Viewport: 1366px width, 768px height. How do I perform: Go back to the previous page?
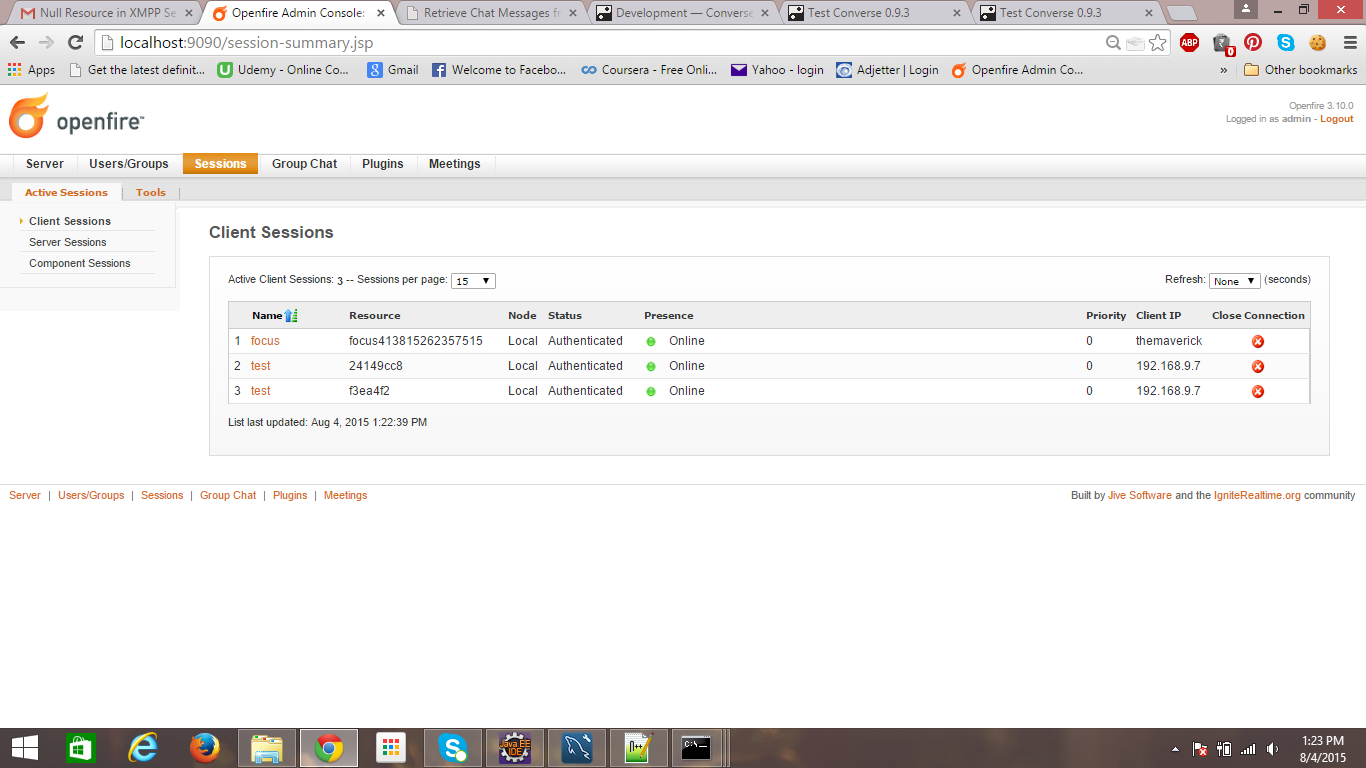[18, 43]
